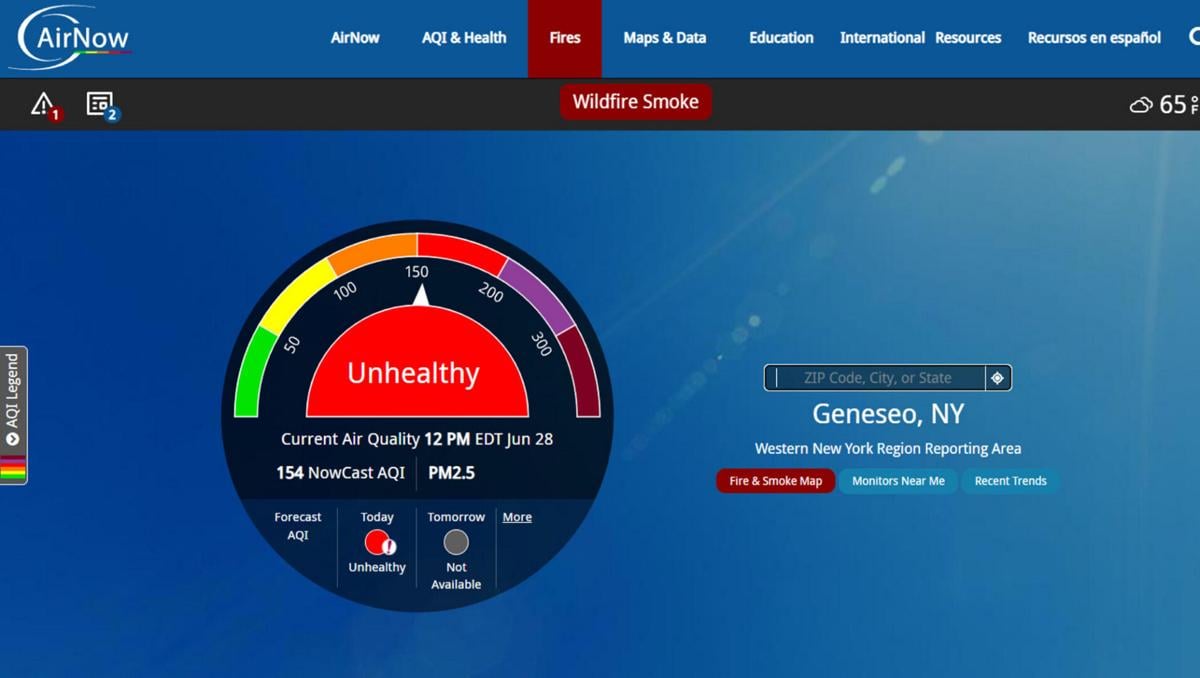Click the yellow segment of AQI dial
This screenshot has width=1200, height=678.
[x=298, y=295]
